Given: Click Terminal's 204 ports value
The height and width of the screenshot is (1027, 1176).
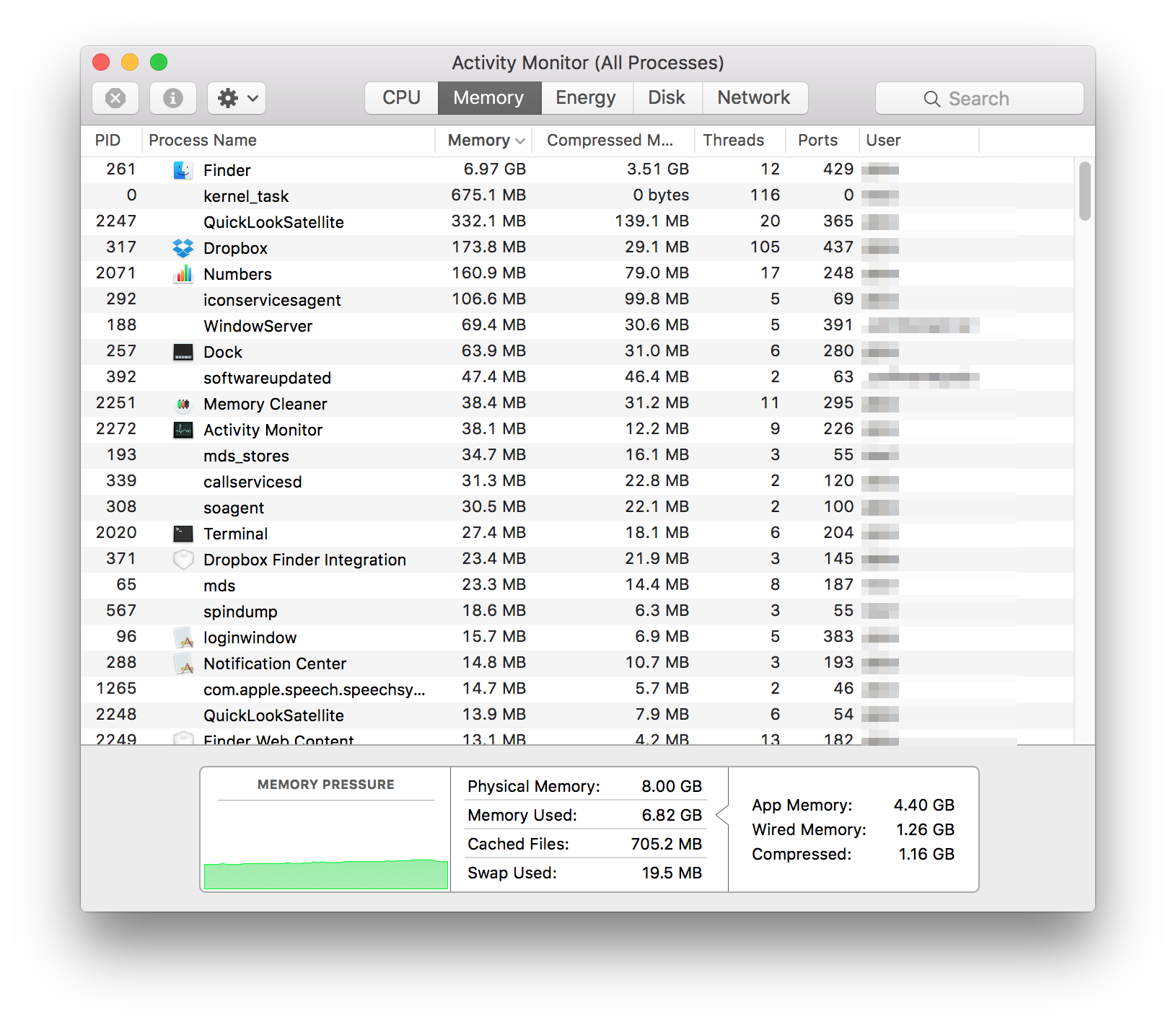Looking at the screenshot, I should coord(838,533).
